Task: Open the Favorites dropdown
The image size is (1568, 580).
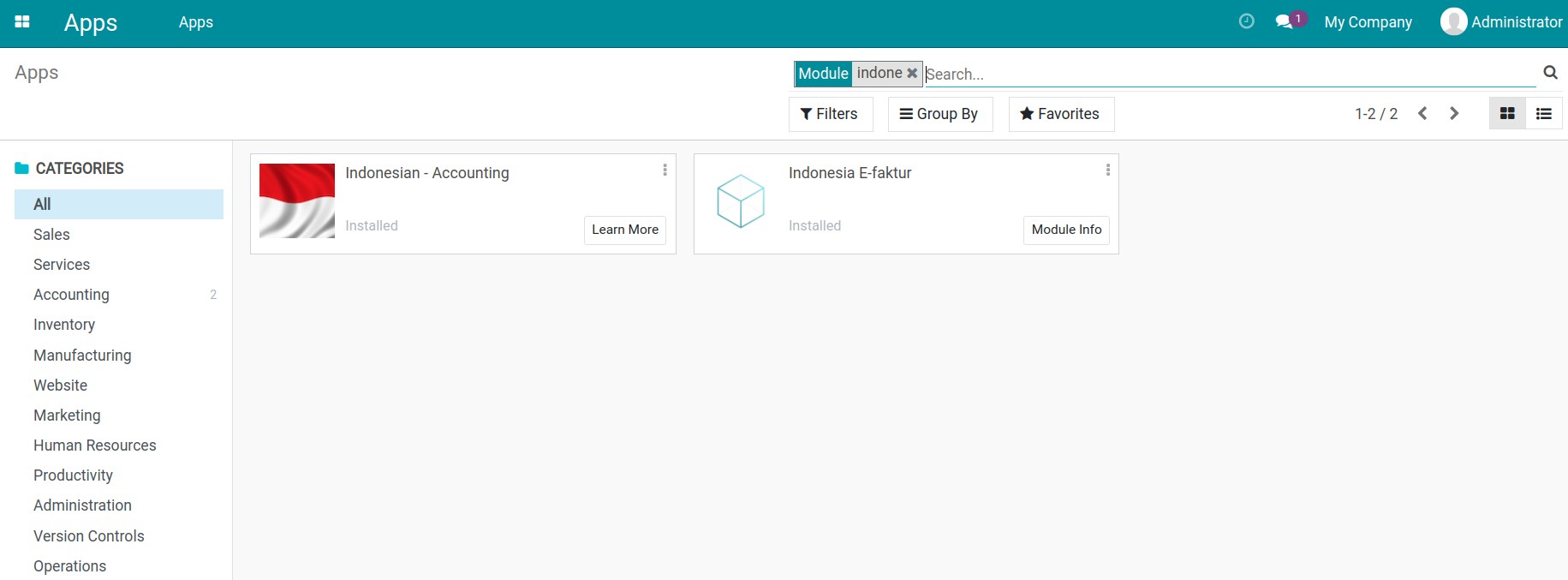Action: click(x=1060, y=114)
